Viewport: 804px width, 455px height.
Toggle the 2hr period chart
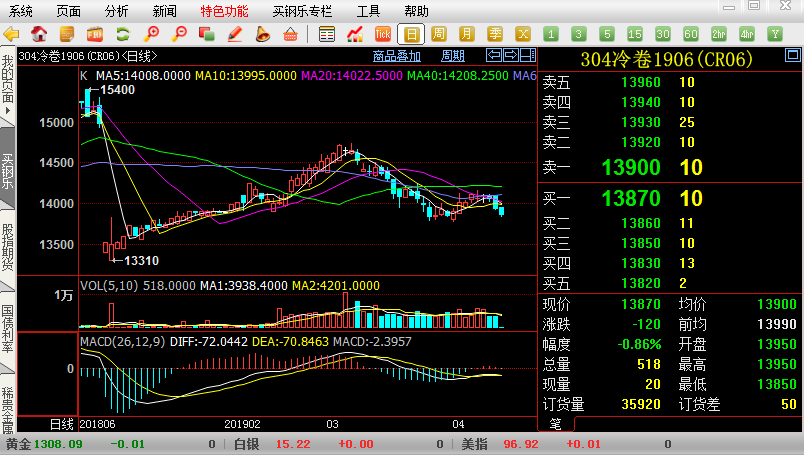coord(718,34)
